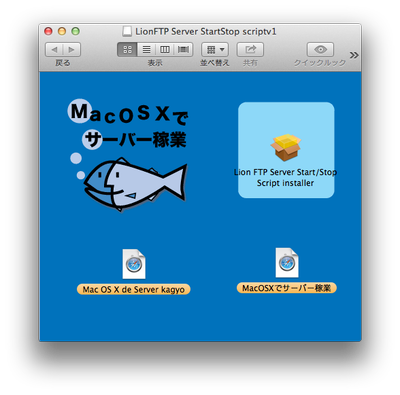Screen dimensions: 400x395
Task: Switch to list view mode
Action: pos(146,50)
